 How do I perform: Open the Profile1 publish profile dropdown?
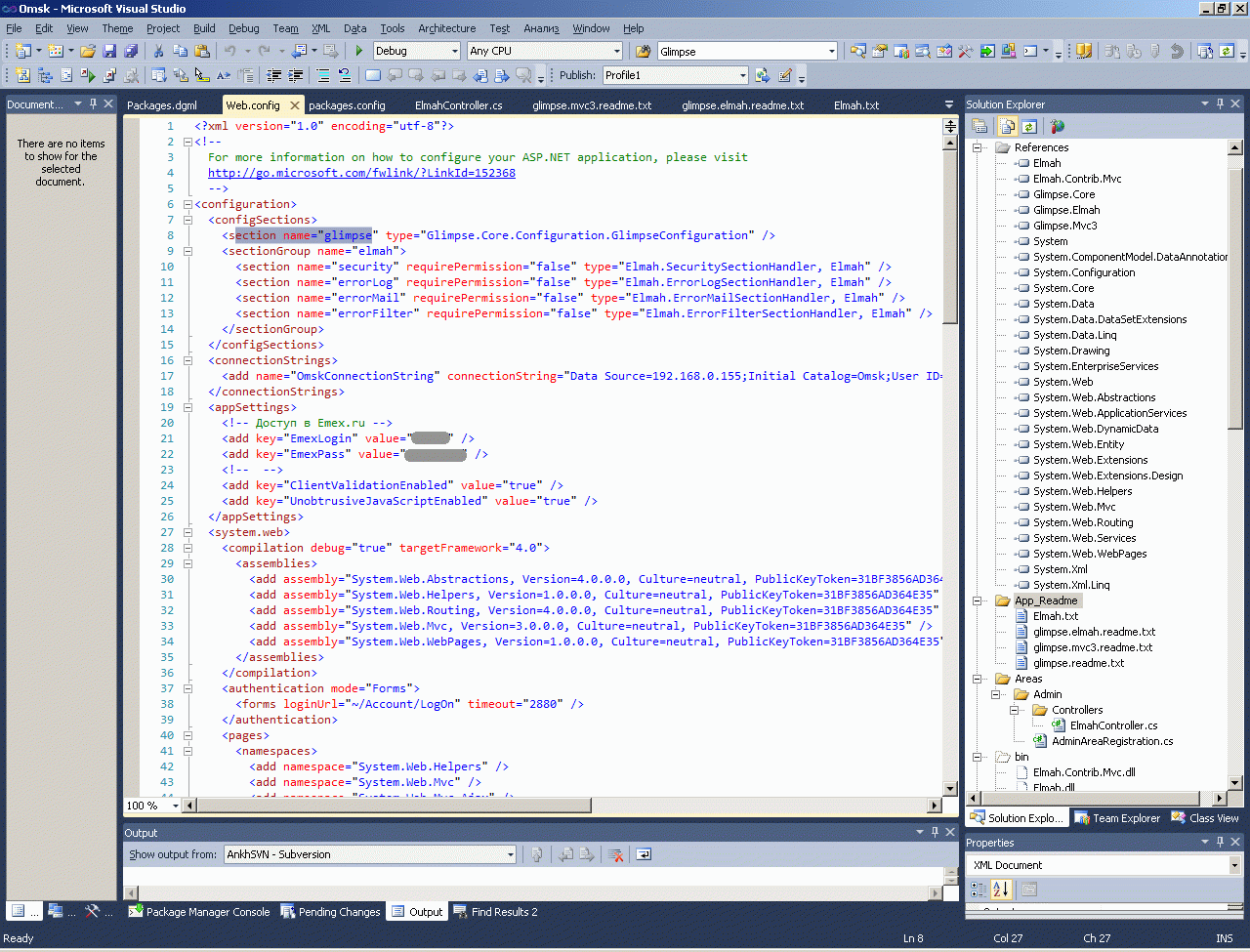tap(742, 75)
